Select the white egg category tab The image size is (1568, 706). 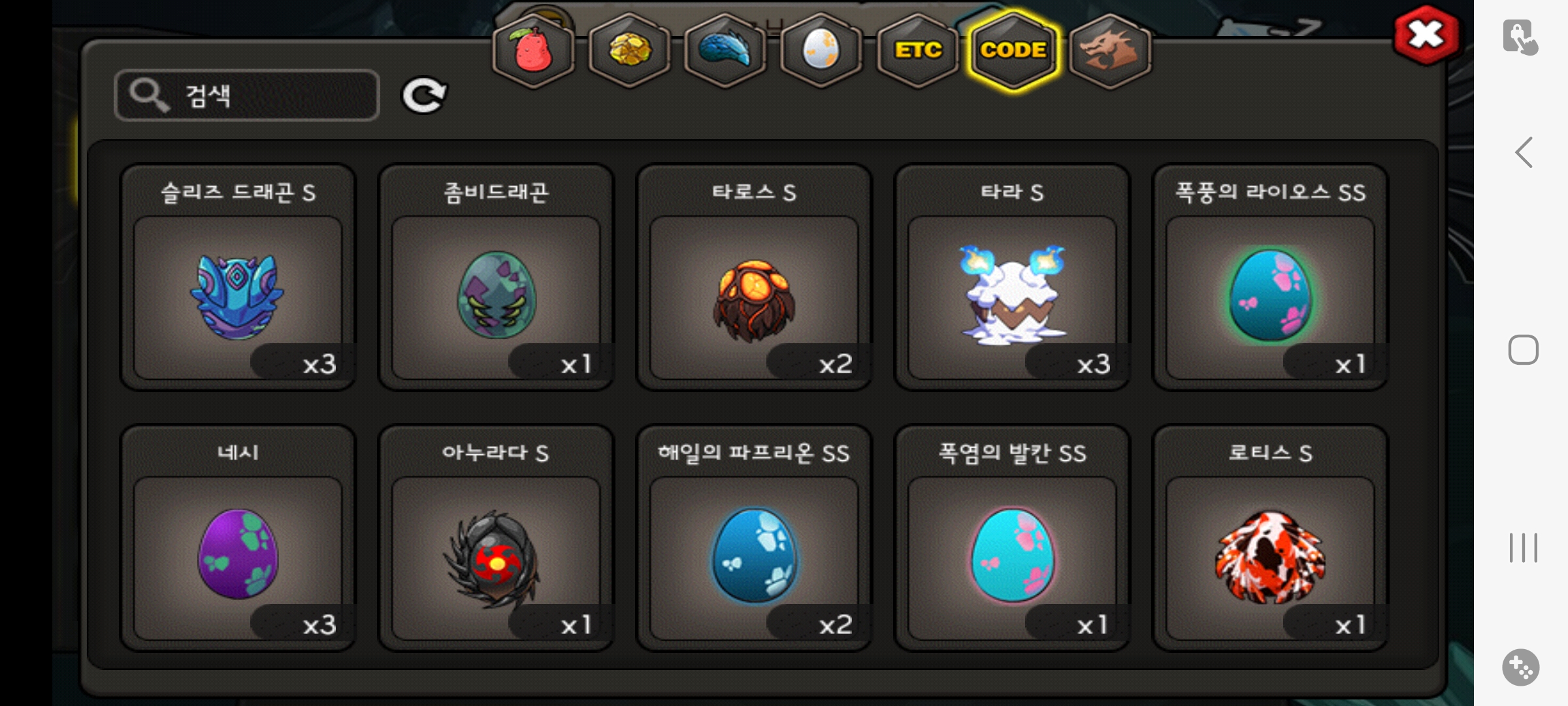pyautogui.click(x=821, y=50)
